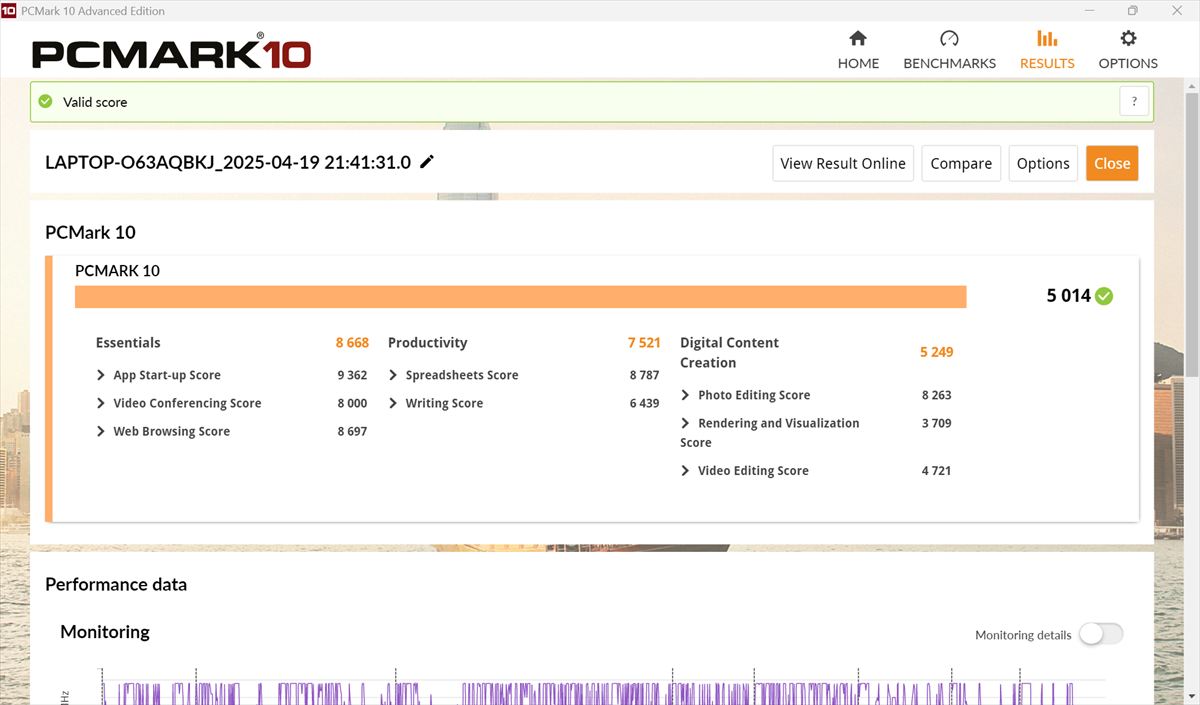Minimize the PCMark 10 window
The height and width of the screenshot is (705, 1200).
[x=1089, y=10]
